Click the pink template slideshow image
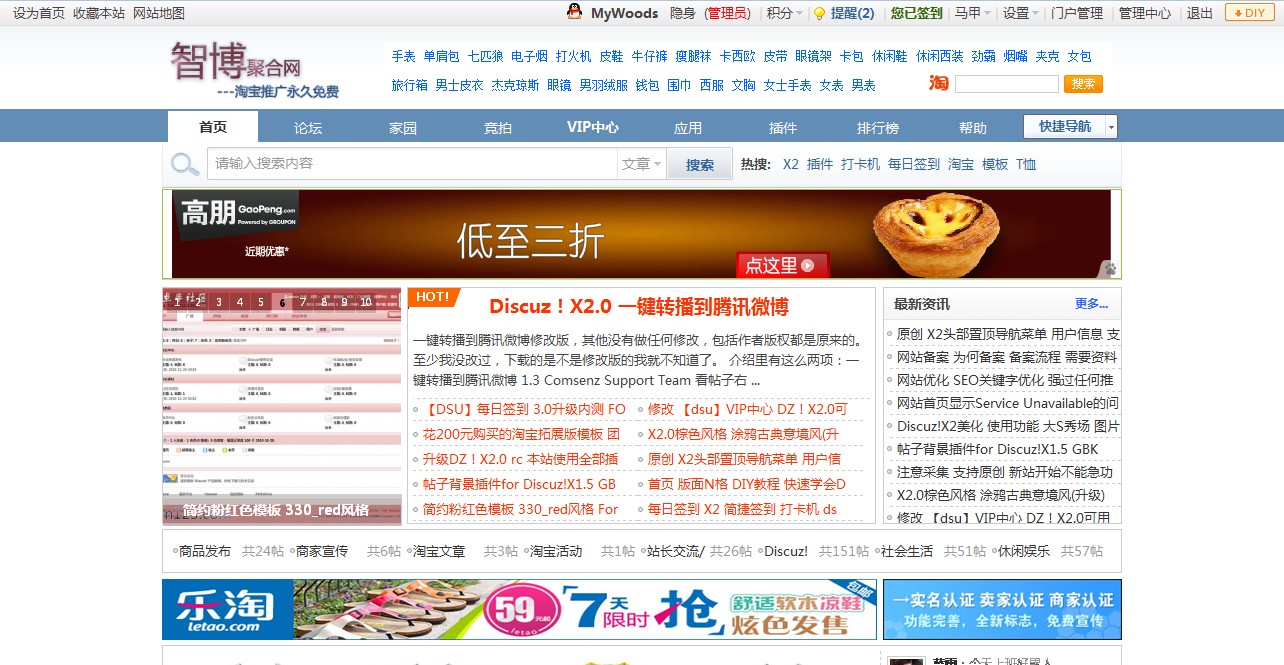Viewport: 1284px width, 665px height. click(282, 406)
